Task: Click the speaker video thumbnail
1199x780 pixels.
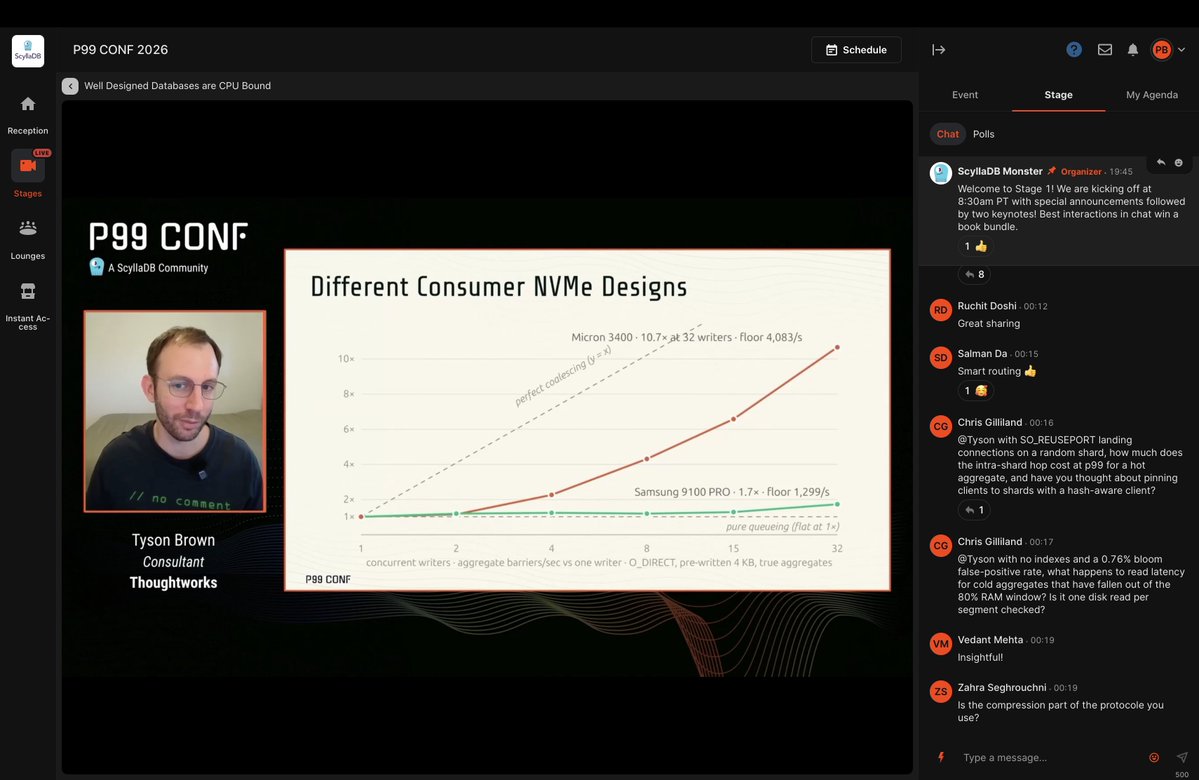Action: (x=175, y=411)
